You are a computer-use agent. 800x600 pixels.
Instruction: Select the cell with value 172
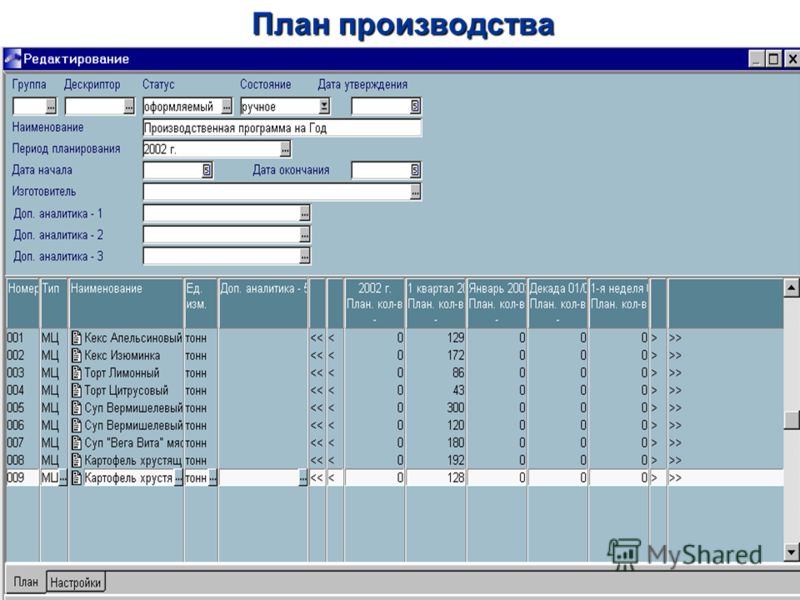tap(436, 355)
